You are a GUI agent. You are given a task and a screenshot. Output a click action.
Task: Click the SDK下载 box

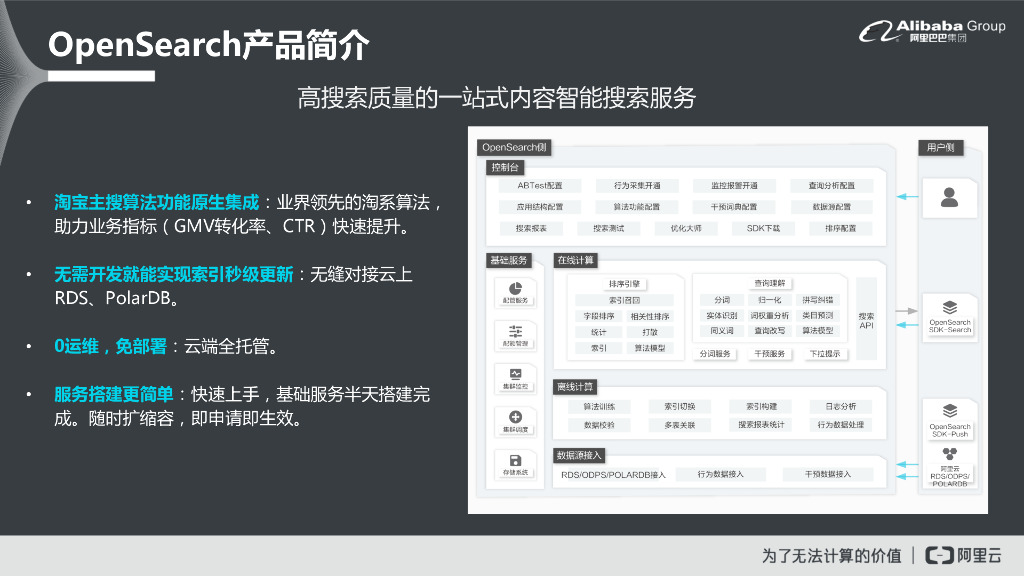[763, 229]
